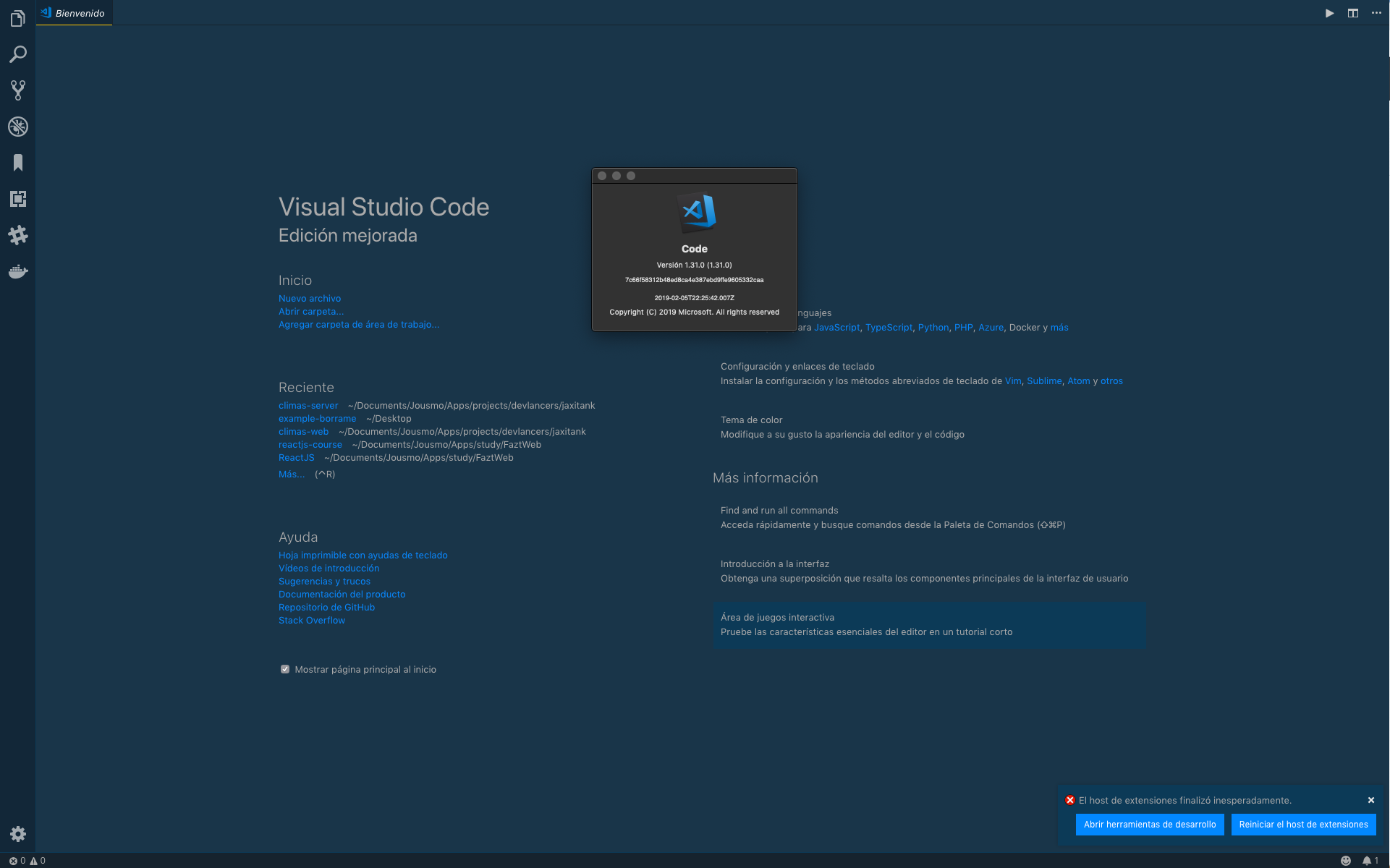Open the More Actions ellipsis menu

tap(1376, 13)
